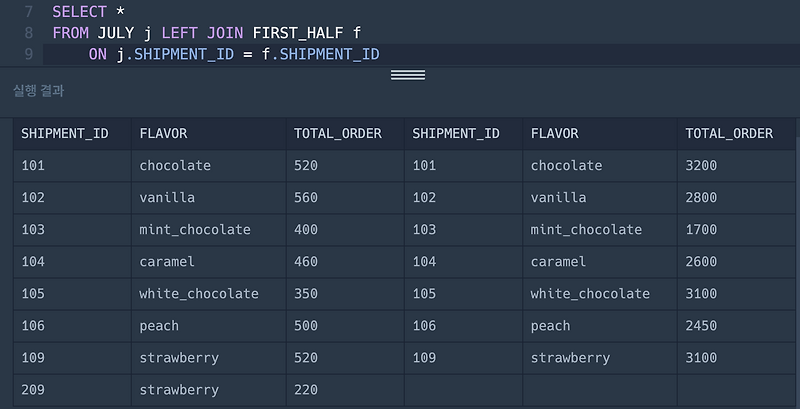Click the leftmost SHIPMENT_ID column header
This screenshot has height=409, width=800.
[x=64, y=133]
